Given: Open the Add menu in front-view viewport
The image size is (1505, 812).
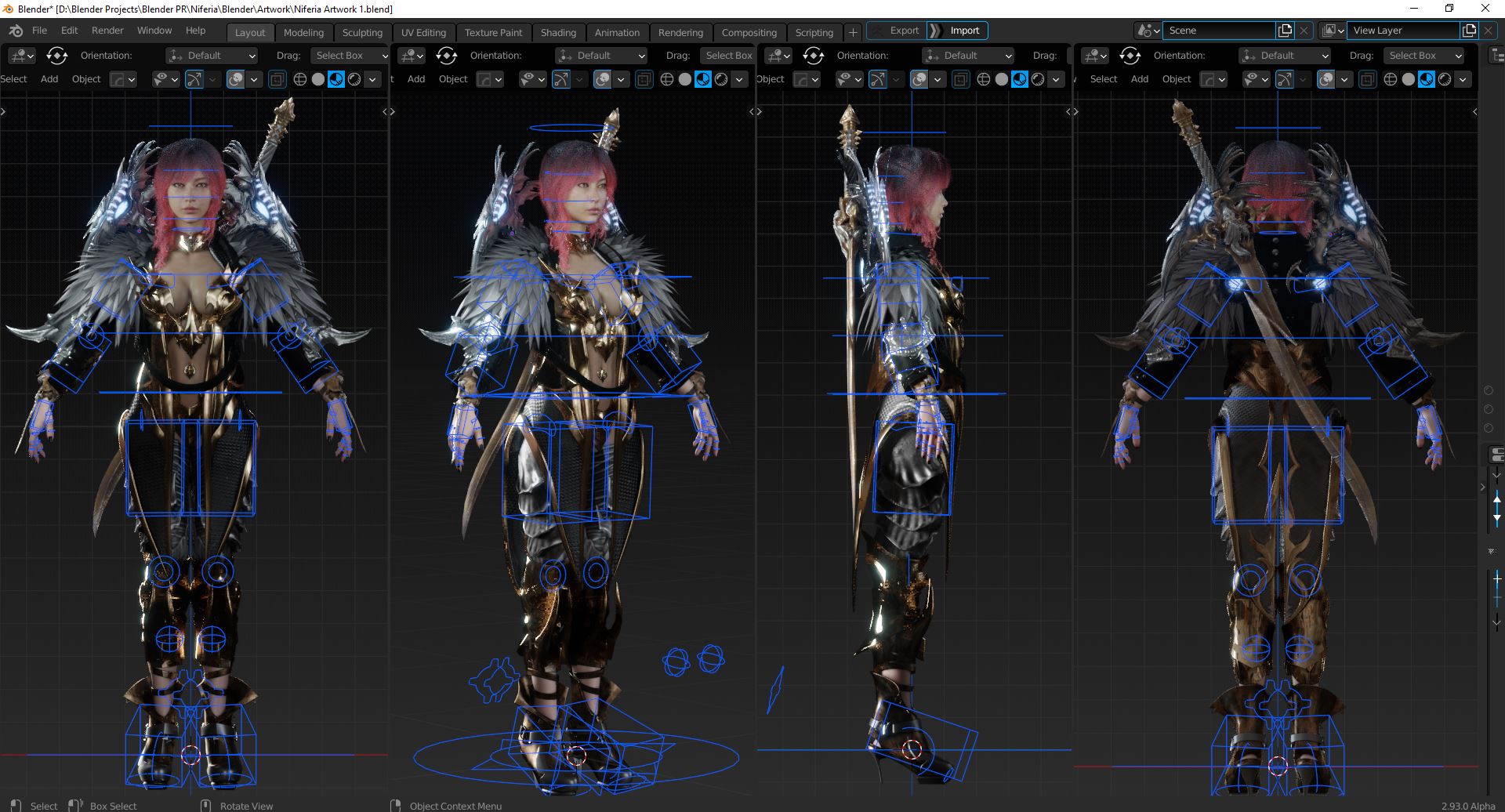Looking at the screenshot, I should coord(49,79).
